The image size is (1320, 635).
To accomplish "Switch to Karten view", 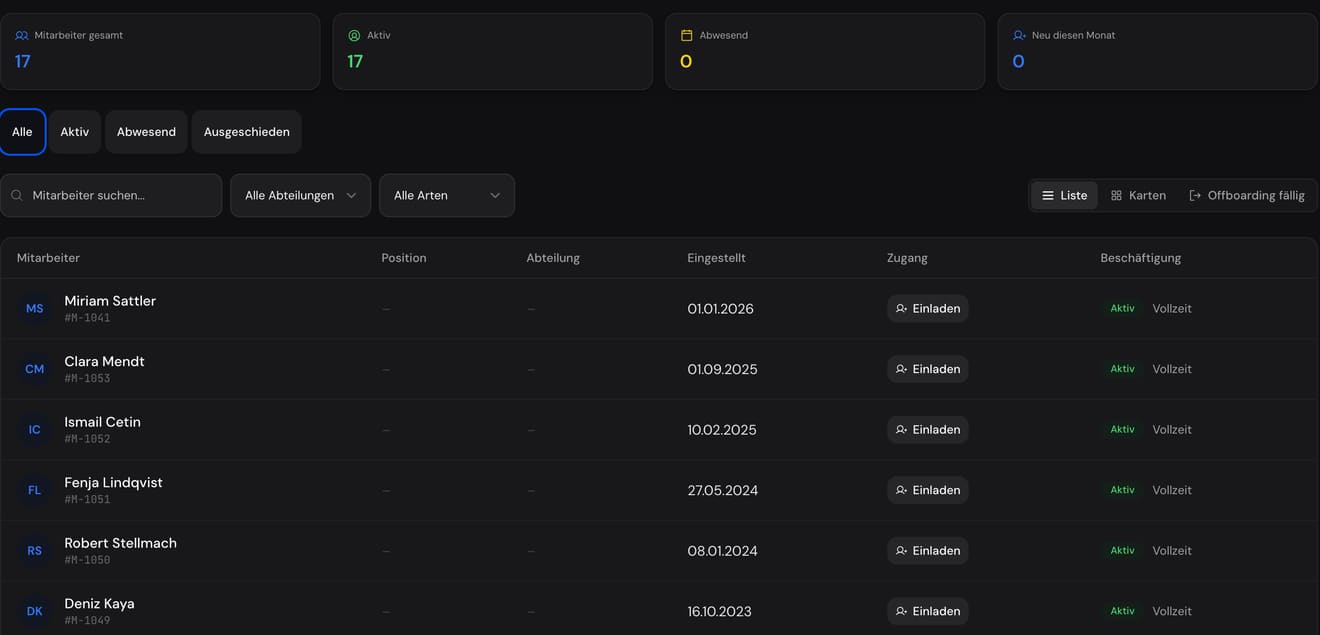I will 1138,195.
